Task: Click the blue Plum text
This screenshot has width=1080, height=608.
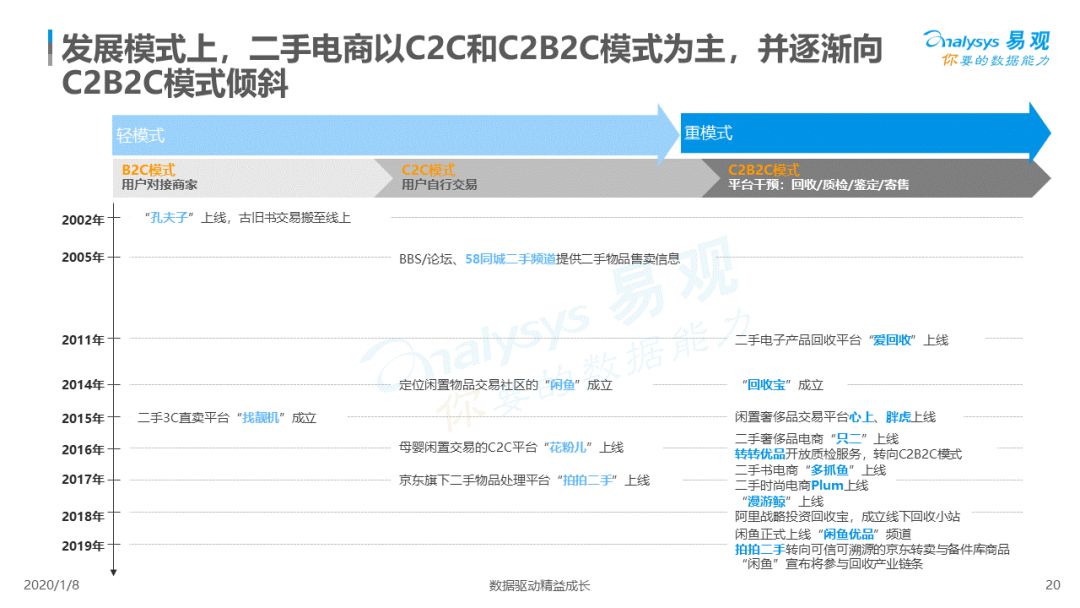Action: point(827,485)
